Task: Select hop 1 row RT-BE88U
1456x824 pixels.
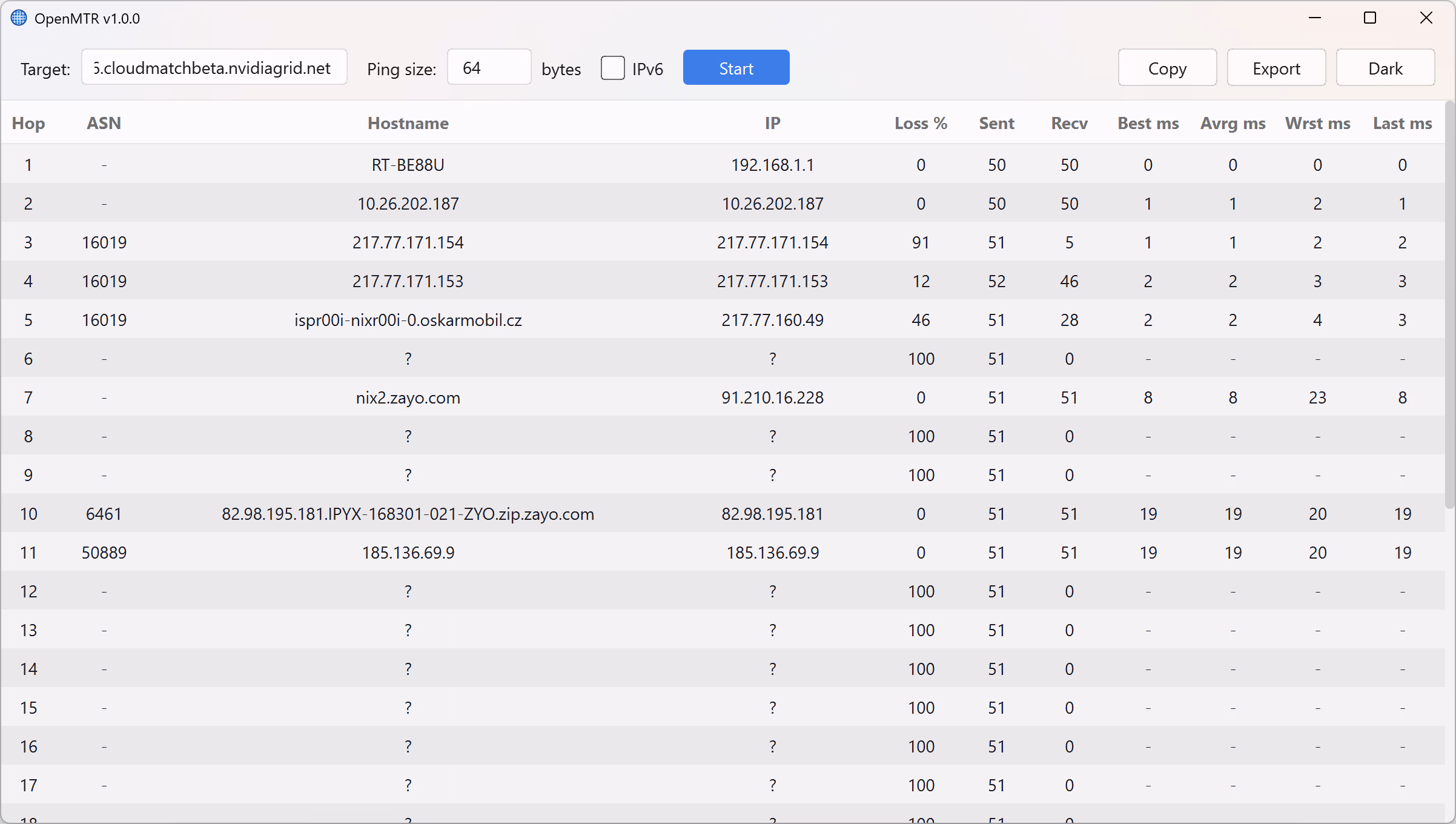Action: point(723,164)
